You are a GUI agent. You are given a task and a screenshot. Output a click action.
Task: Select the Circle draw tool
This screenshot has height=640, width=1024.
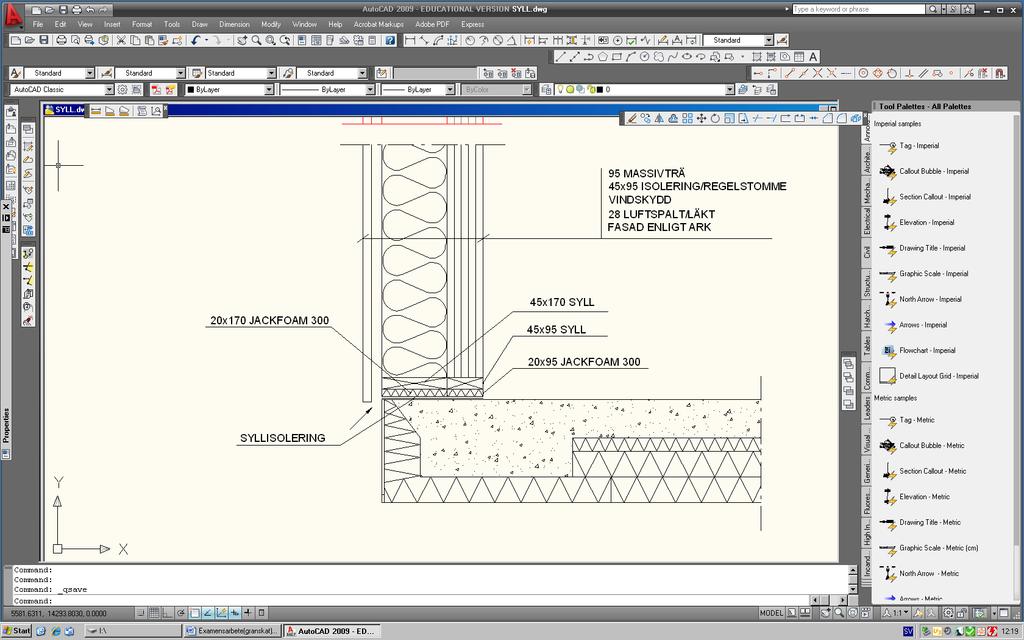point(645,57)
